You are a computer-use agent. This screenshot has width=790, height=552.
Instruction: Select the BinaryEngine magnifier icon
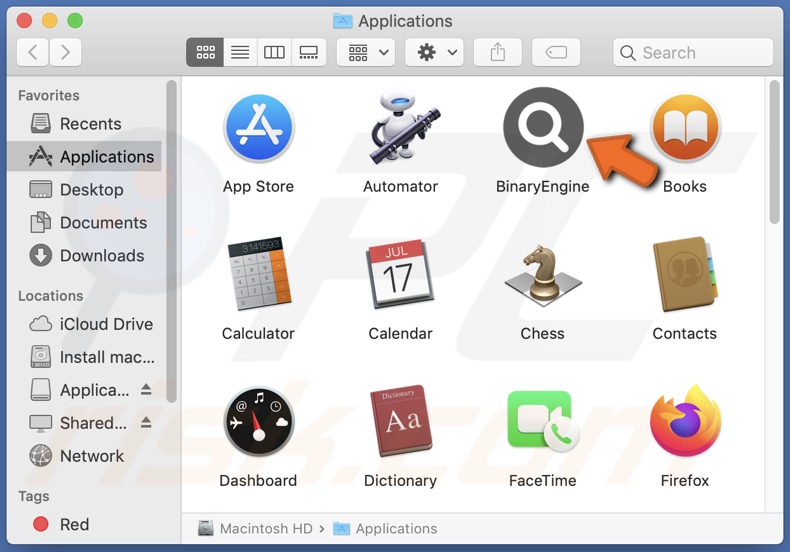point(543,127)
